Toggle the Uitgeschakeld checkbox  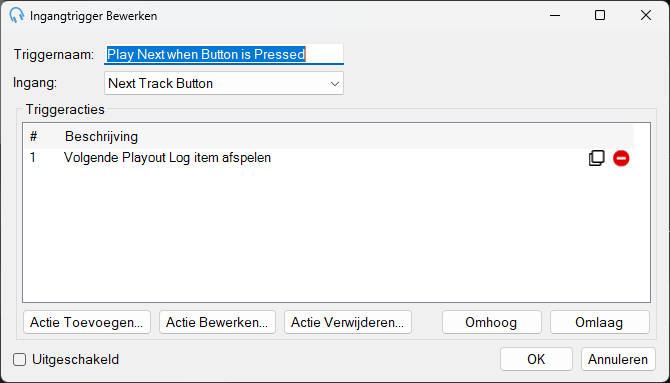[x=19, y=359]
